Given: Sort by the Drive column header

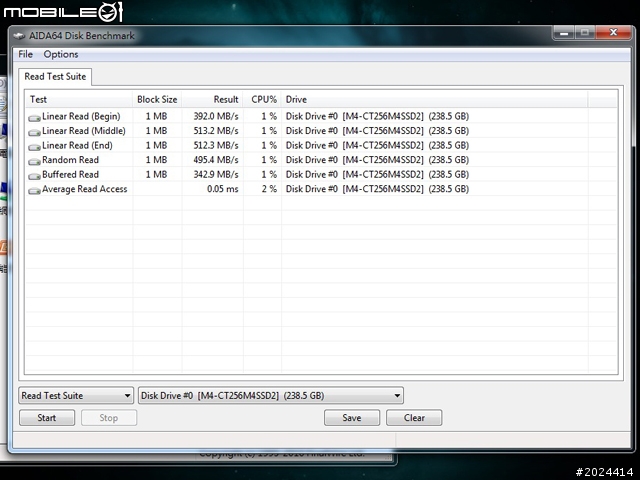Looking at the screenshot, I should click(x=435, y=99).
